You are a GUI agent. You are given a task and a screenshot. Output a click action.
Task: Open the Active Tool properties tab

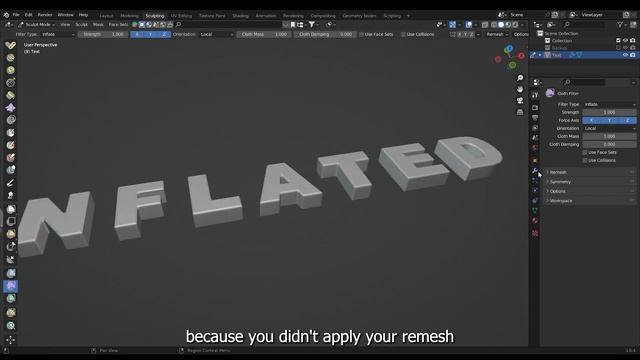point(535,95)
